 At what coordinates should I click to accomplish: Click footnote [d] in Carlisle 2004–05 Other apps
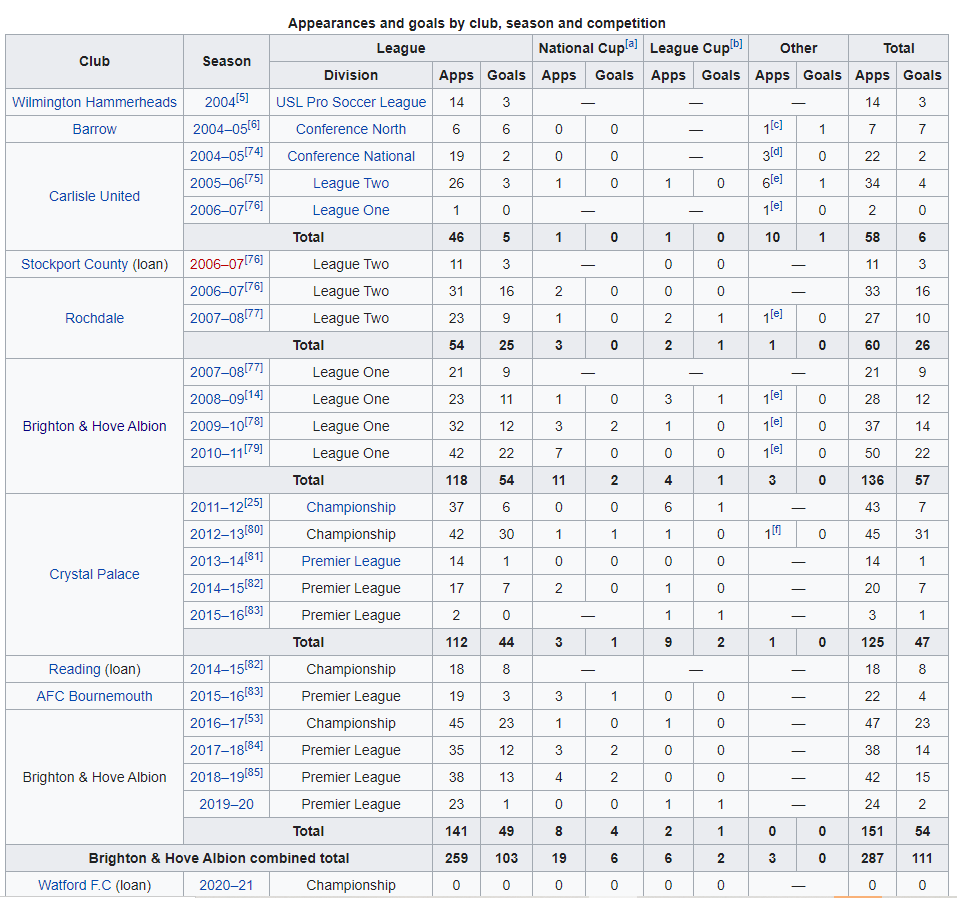(x=776, y=151)
